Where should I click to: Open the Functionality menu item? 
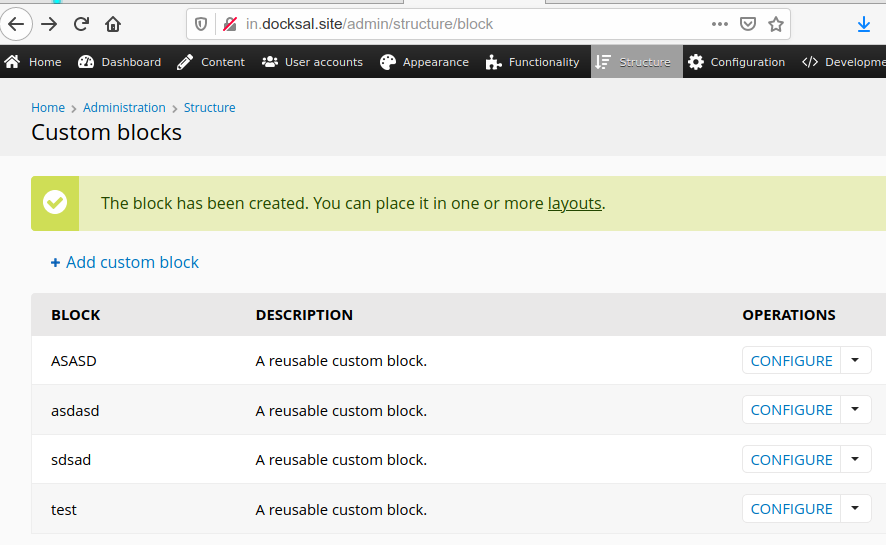click(532, 62)
